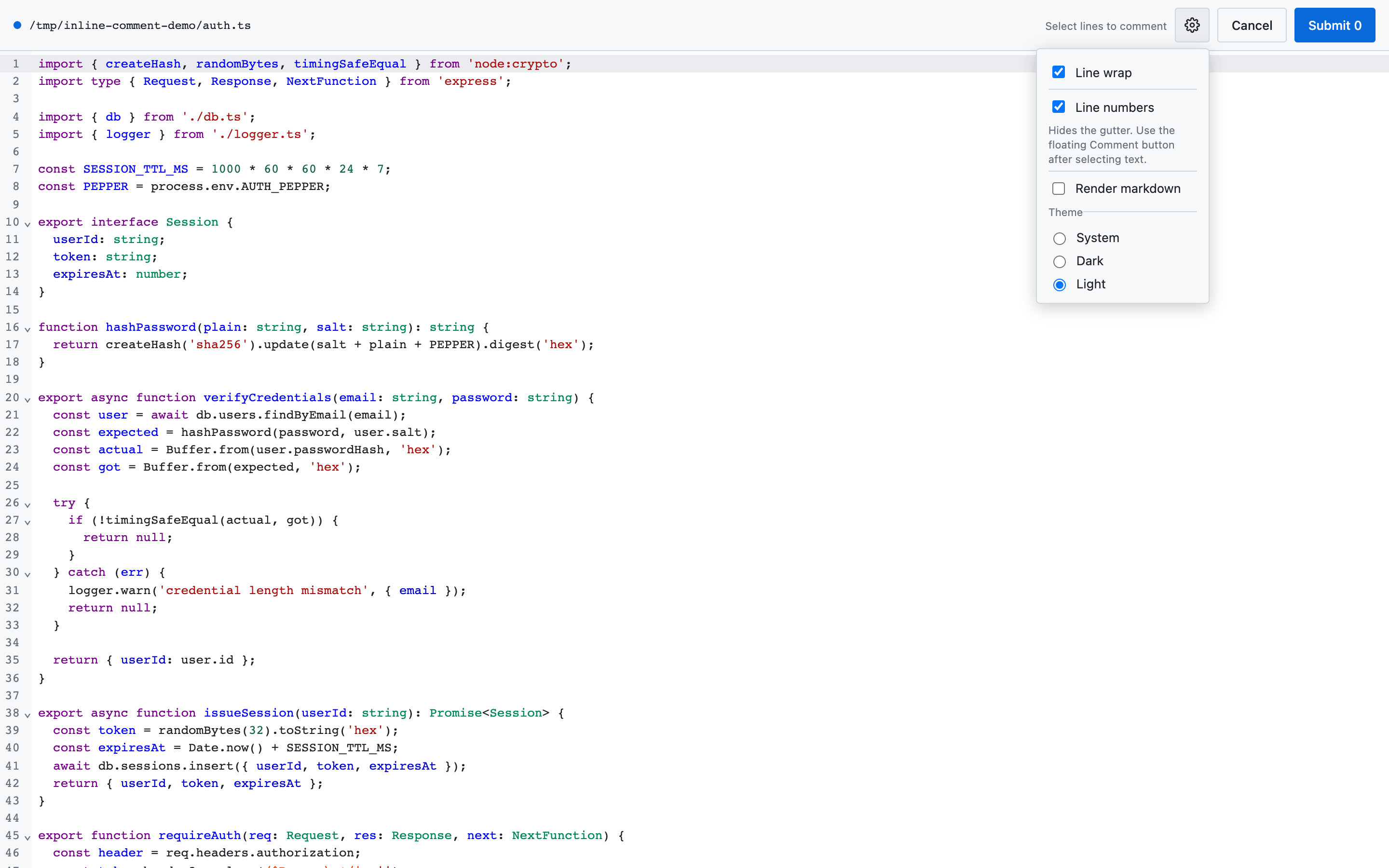Click the PEPPER constant name on line 8
Screen dimensions: 1389x868
coord(106,187)
